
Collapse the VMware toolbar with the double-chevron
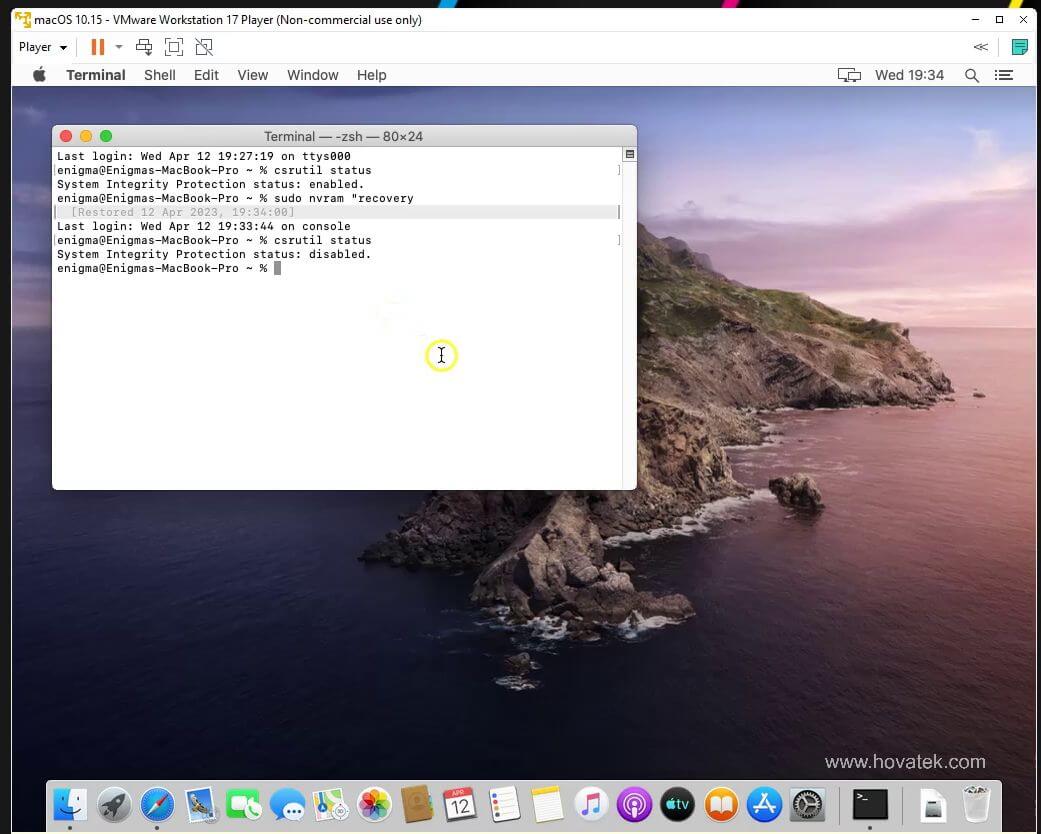point(980,47)
